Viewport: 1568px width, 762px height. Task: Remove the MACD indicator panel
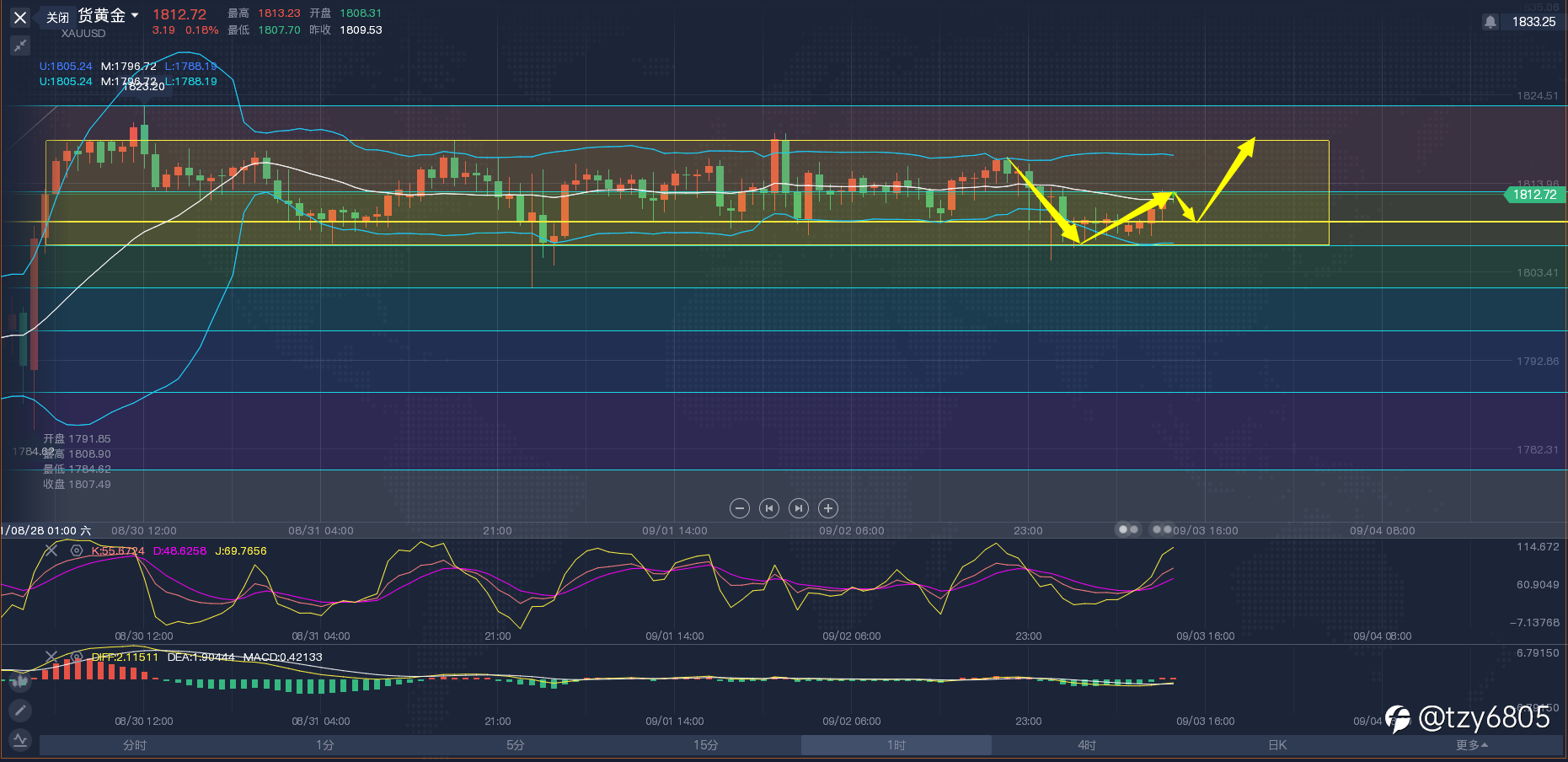tap(51, 657)
